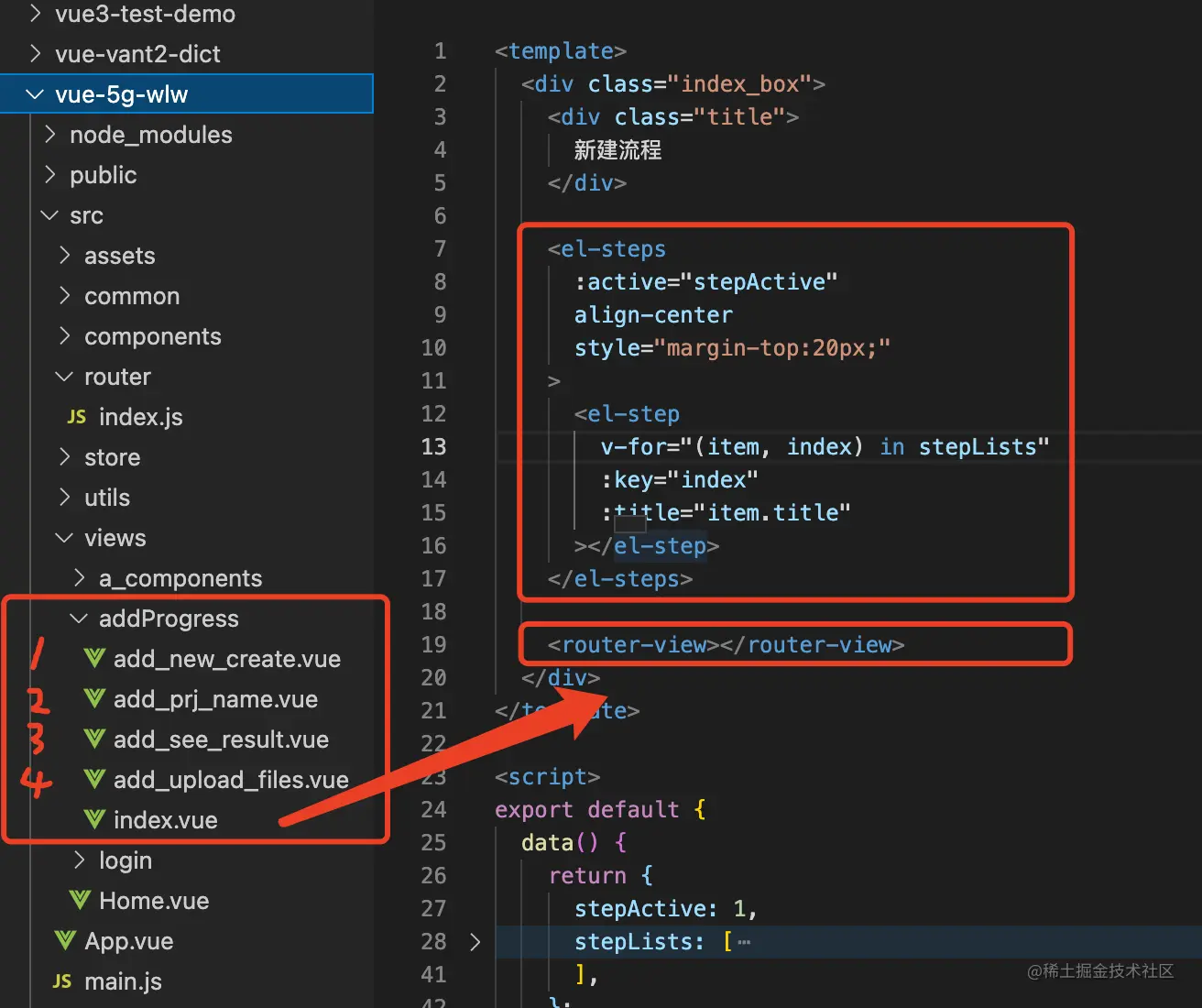
Task: Click line number 28 in the gutter
Action: [434, 941]
